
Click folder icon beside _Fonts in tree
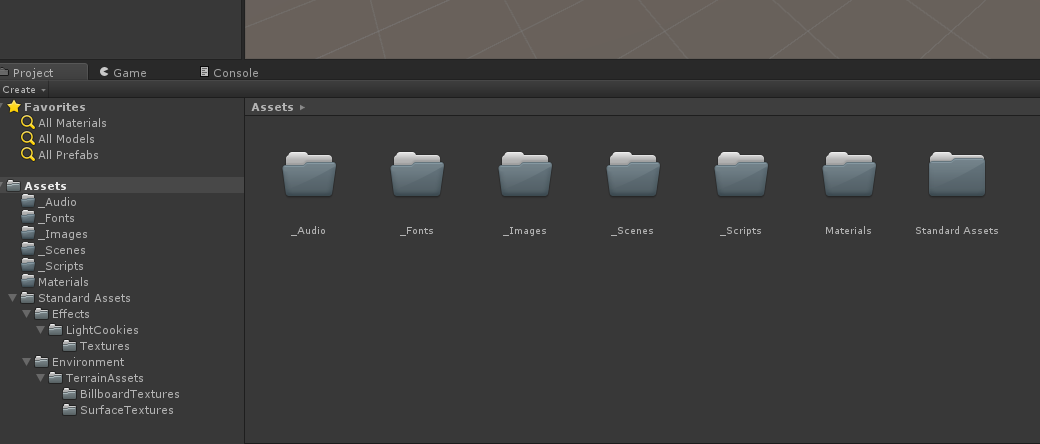pyautogui.click(x=28, y=217)
